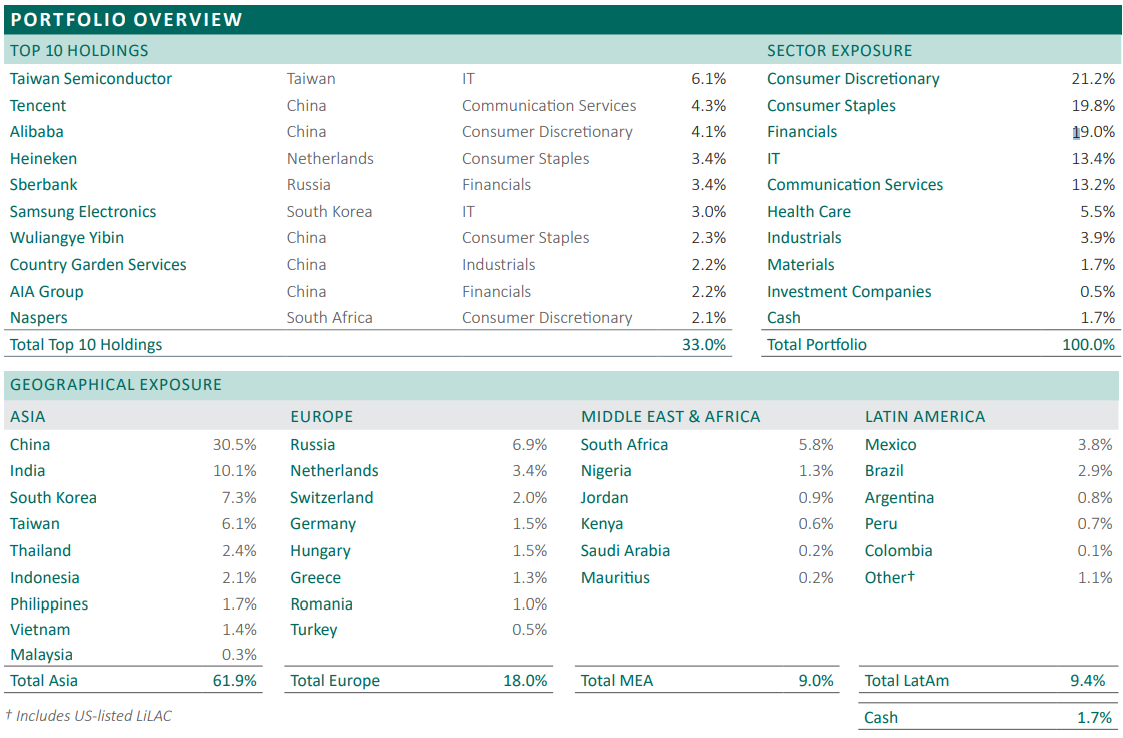Screen dimensions: 1123x738
Task: Click the Total Top 10 Holdings label
Action: tap(86, 345)
